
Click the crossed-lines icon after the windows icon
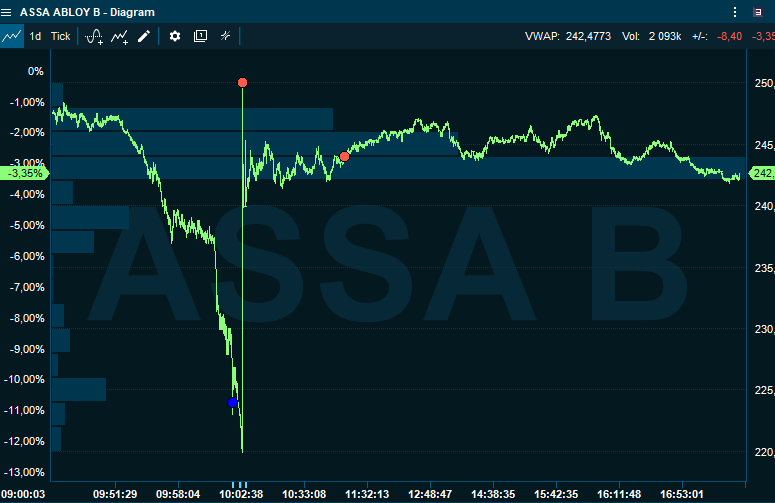pyautogui.click(x=225, y=36)
